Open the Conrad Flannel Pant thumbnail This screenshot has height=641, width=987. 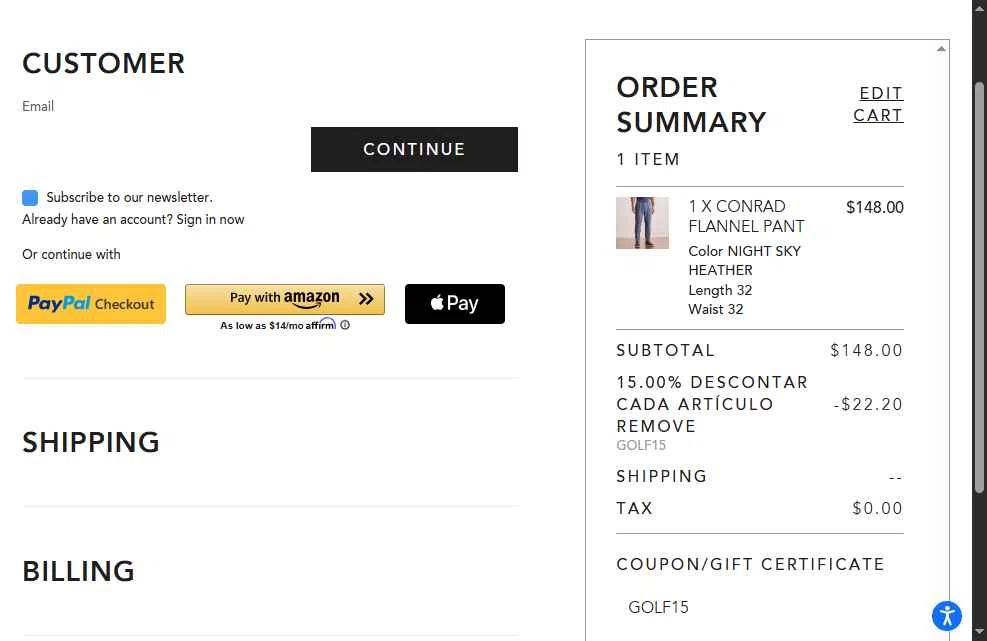tap(642, 223)
